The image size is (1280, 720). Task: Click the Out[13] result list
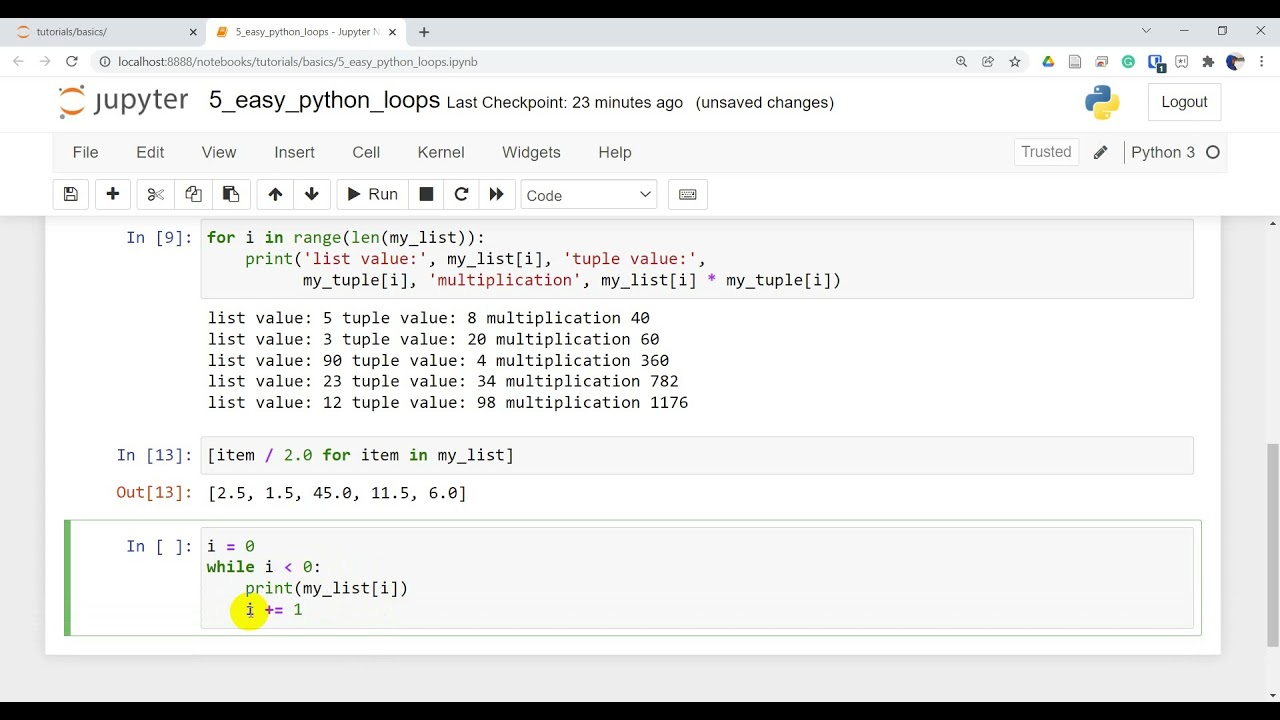(x=337, y=493)
